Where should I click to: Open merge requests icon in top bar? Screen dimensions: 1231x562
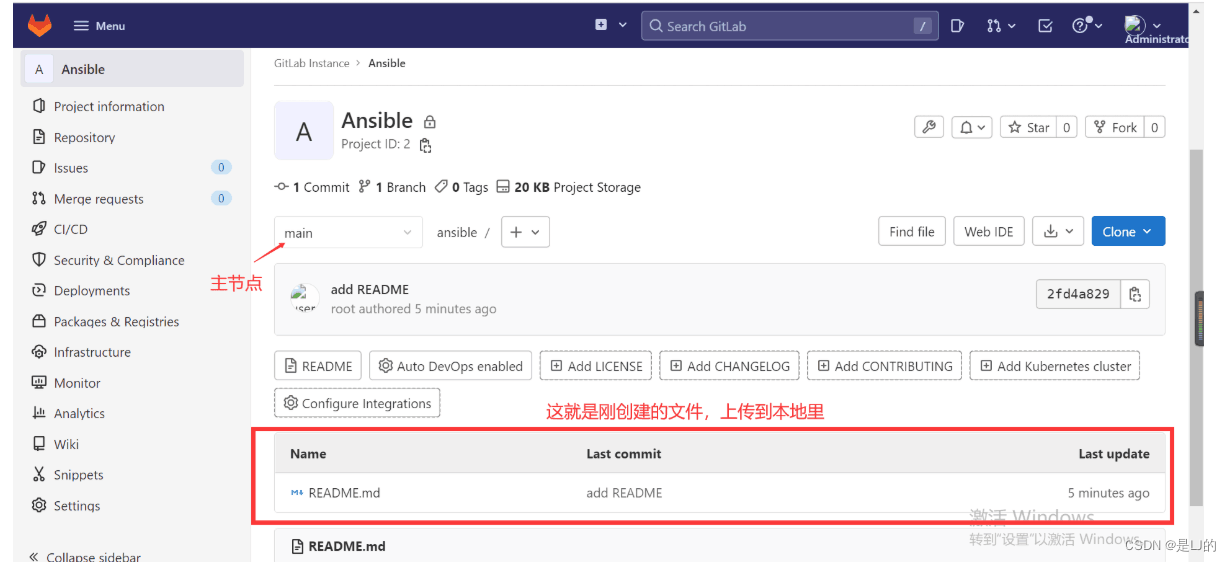tap(1000, 26)
